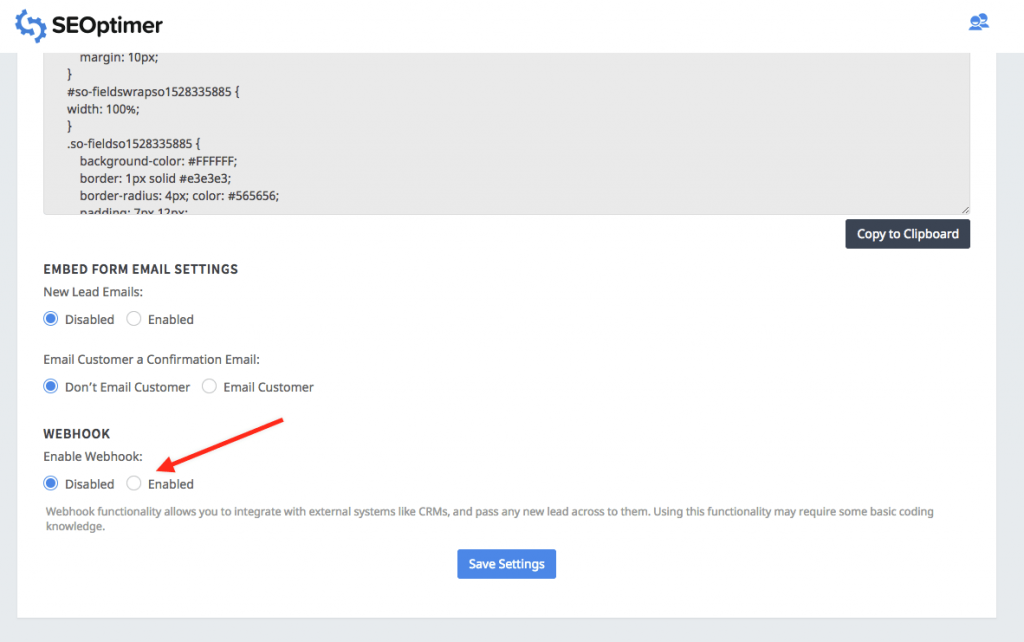This screenshot has height=642, width=1024.
Task: Set Enable Webhook to Disabled
Action: [x=51, y=483]
